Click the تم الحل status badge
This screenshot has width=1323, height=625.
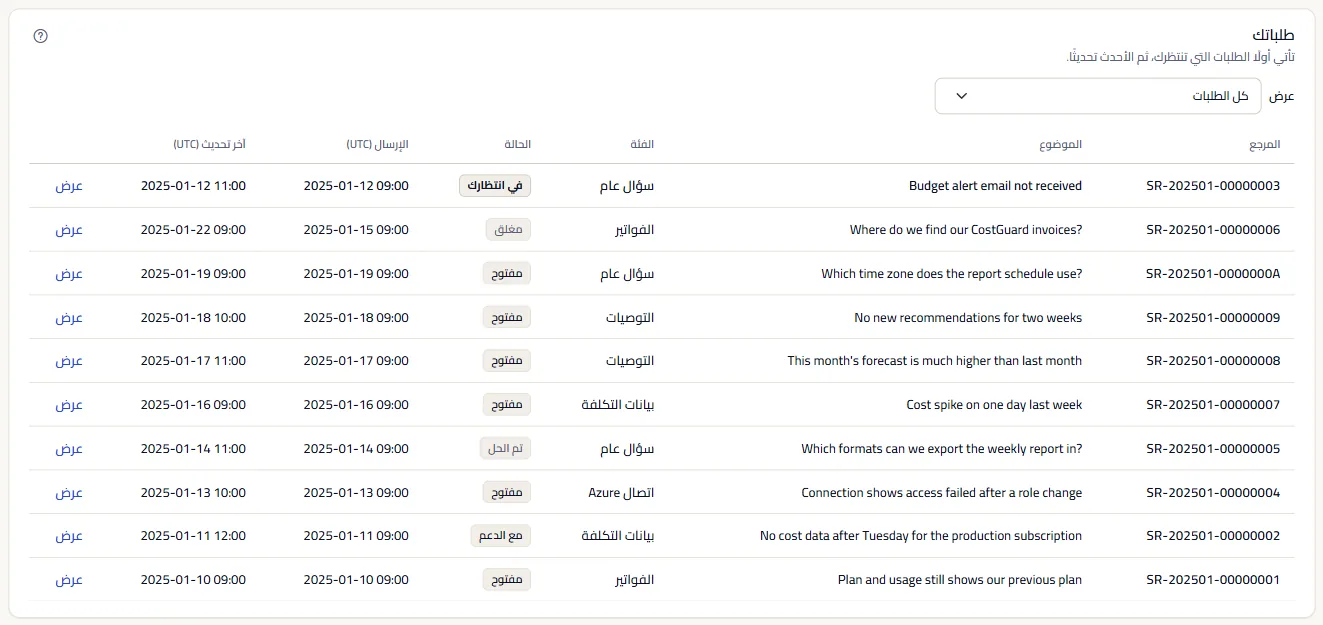pyautogui.click(x=506, y=449)
